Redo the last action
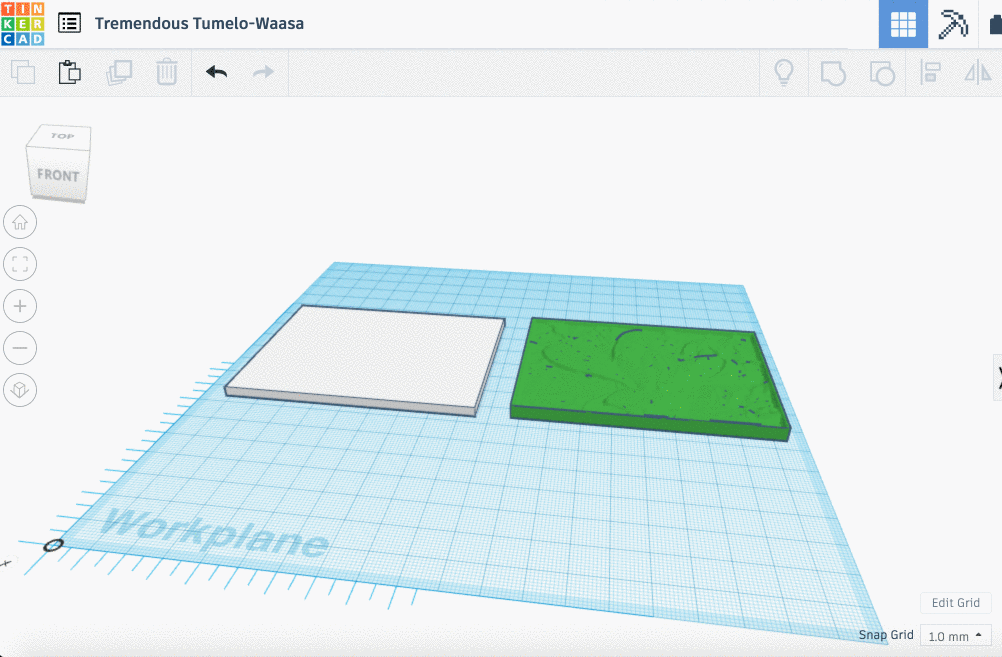Image resolution: width=1002 pixels, height=657 pixels. (x=263, y=72)
